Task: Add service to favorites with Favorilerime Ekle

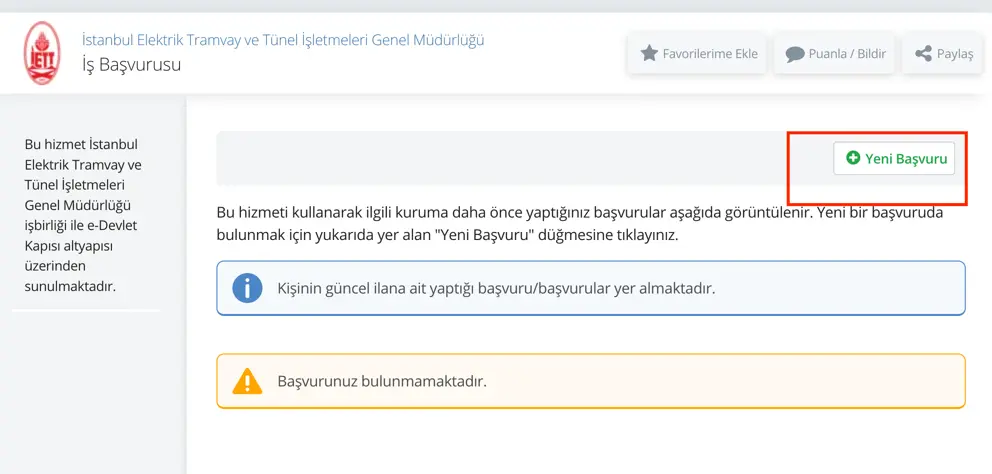Action: (698, 54)
